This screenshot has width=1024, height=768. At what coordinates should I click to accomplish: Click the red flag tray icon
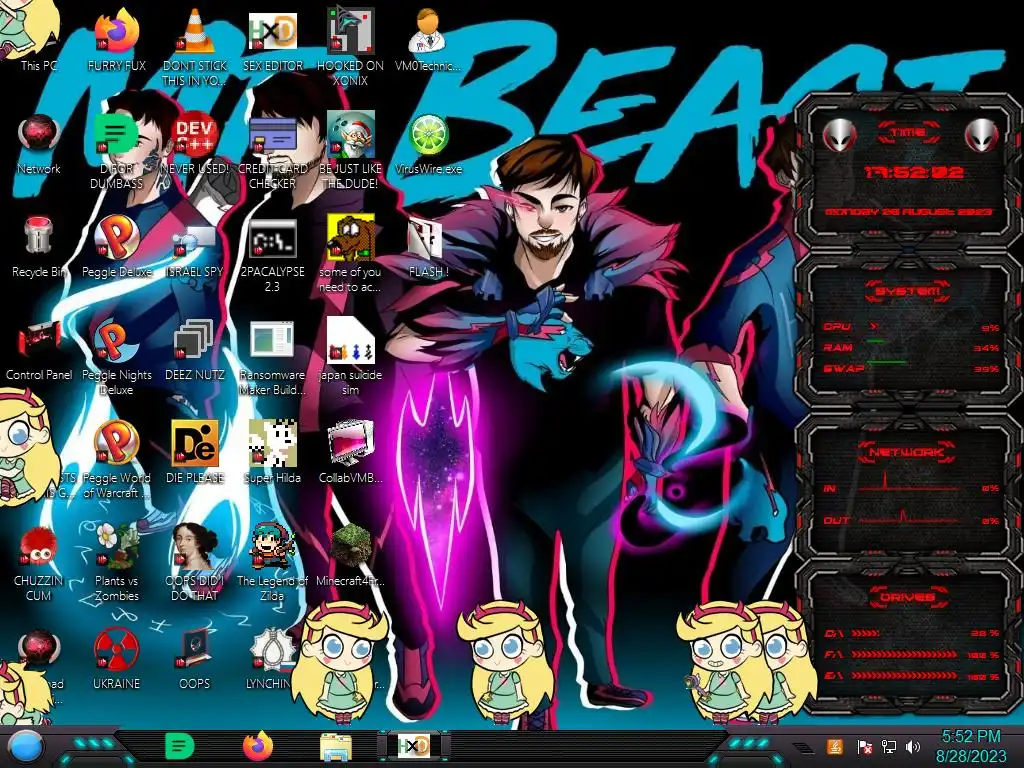tap(865, 746)
